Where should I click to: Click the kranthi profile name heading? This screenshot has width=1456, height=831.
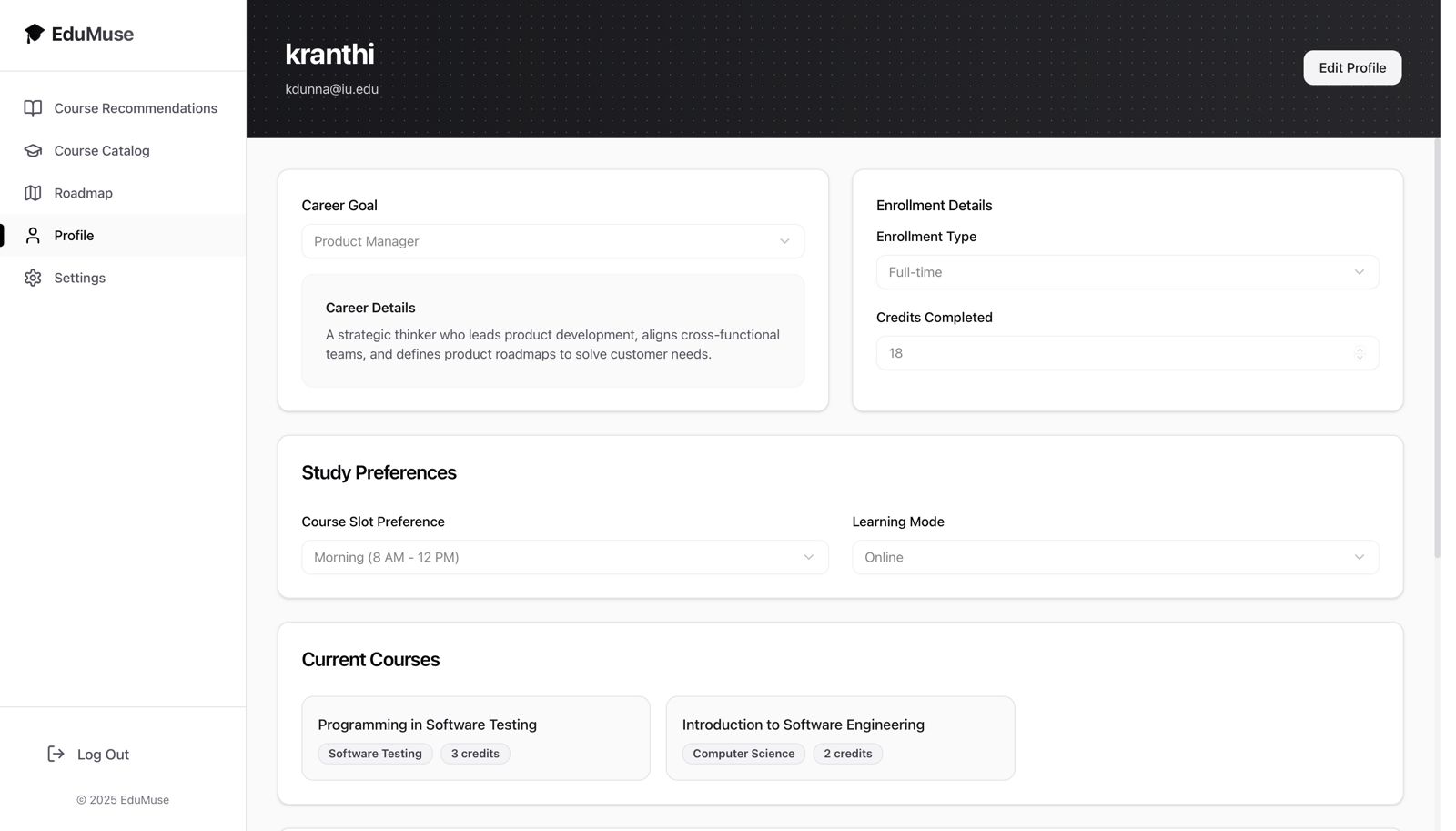[x=329, y=54]
